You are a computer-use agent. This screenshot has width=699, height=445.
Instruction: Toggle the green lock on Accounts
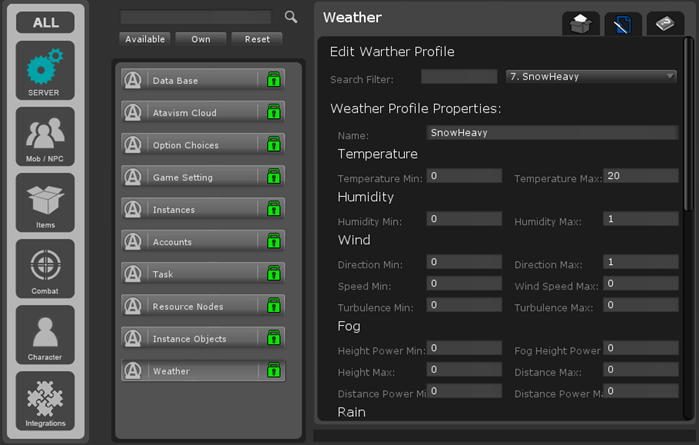click(x=272, y=242)
